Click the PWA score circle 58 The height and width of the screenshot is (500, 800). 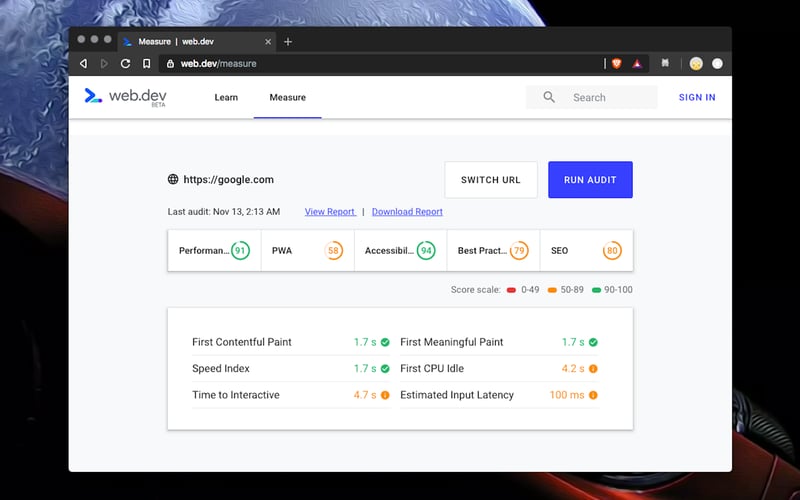click(x=333, y=251)
